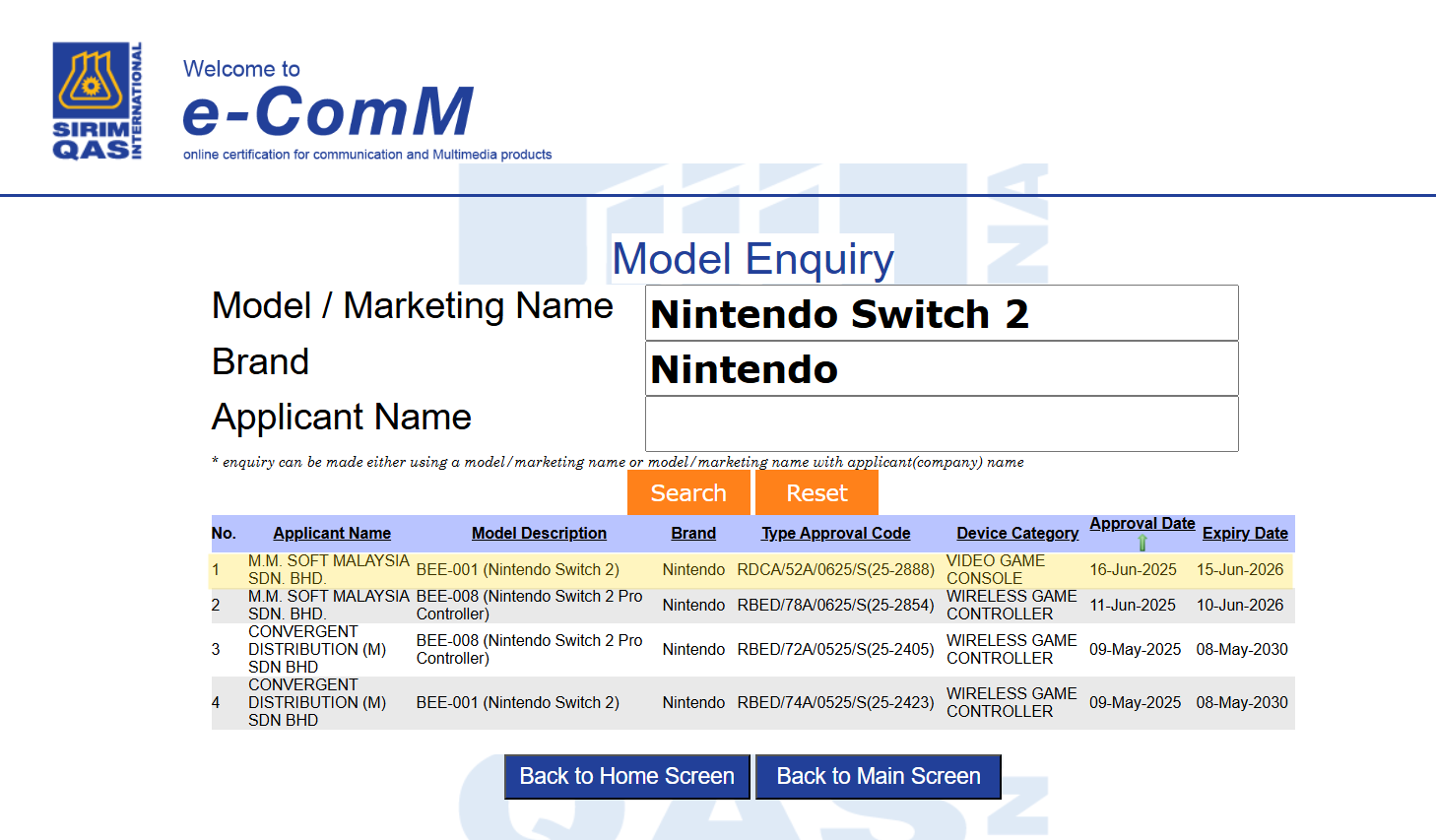Click the SIRIM QAS International logo

point(98,100)
